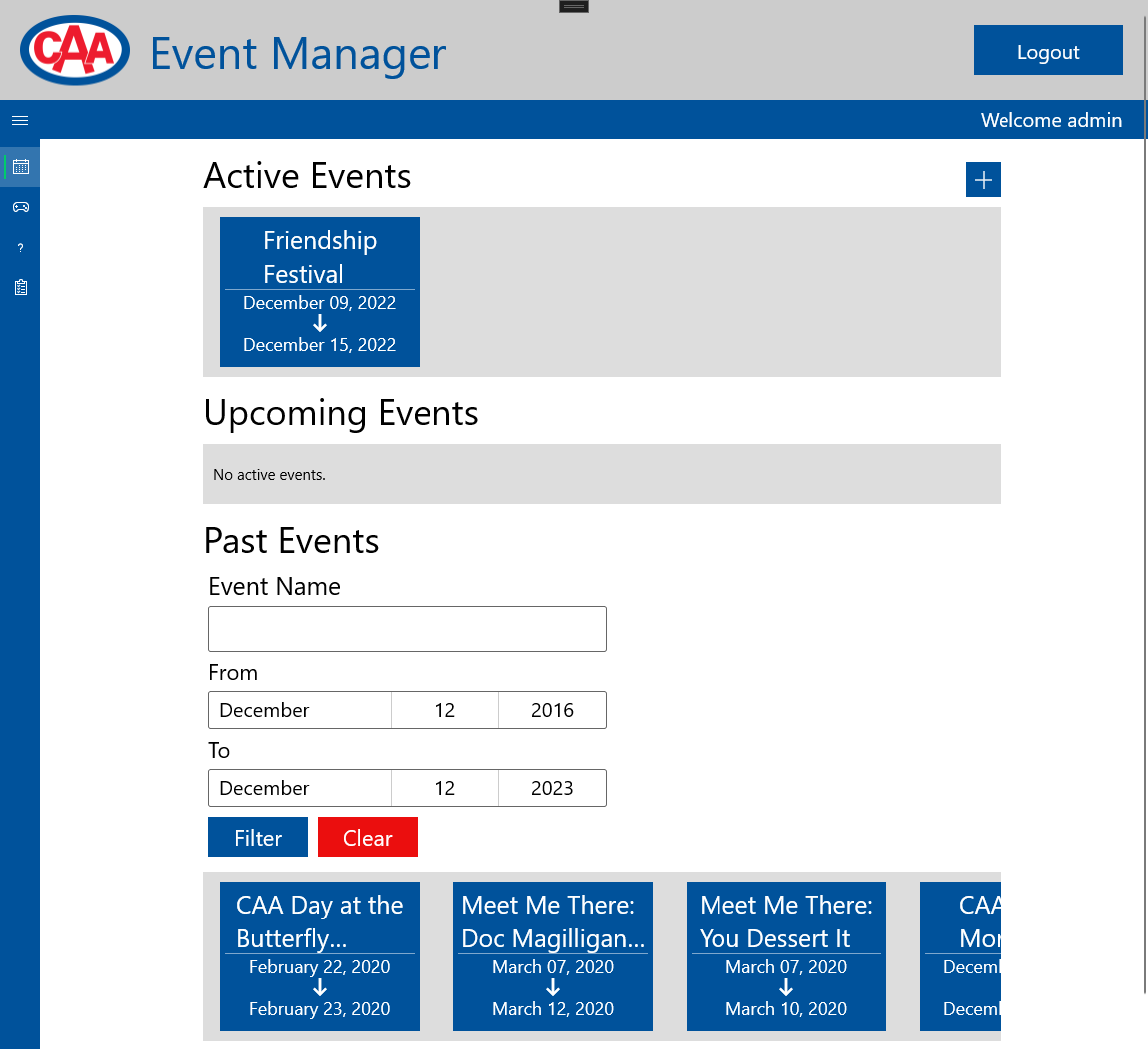Open the CAA Day at the Butterfly event
The width and height of the screenshot is (1148, 1049).
coord(319,956)
